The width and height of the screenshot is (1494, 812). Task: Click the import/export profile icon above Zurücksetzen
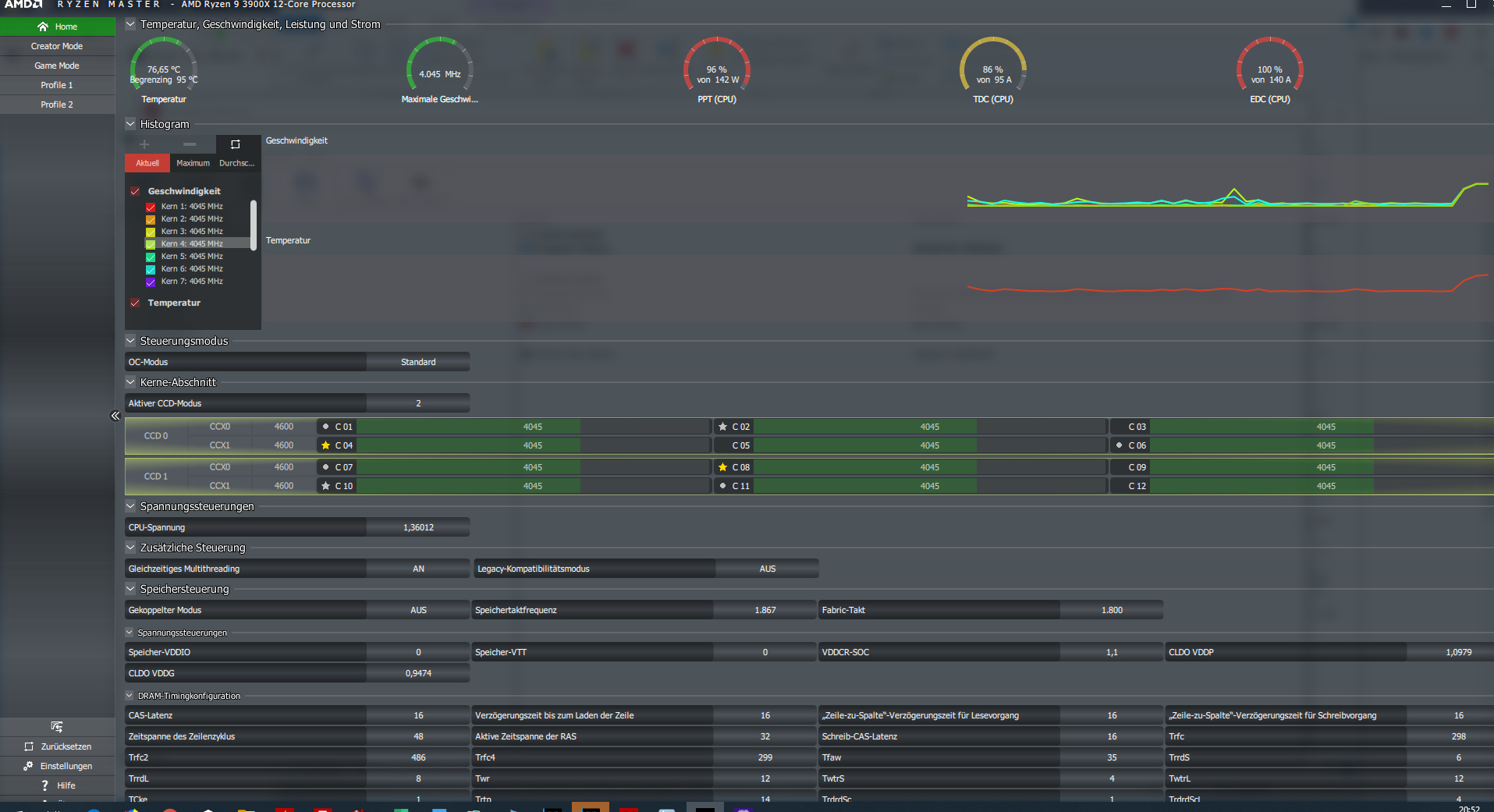coord(57,727)
